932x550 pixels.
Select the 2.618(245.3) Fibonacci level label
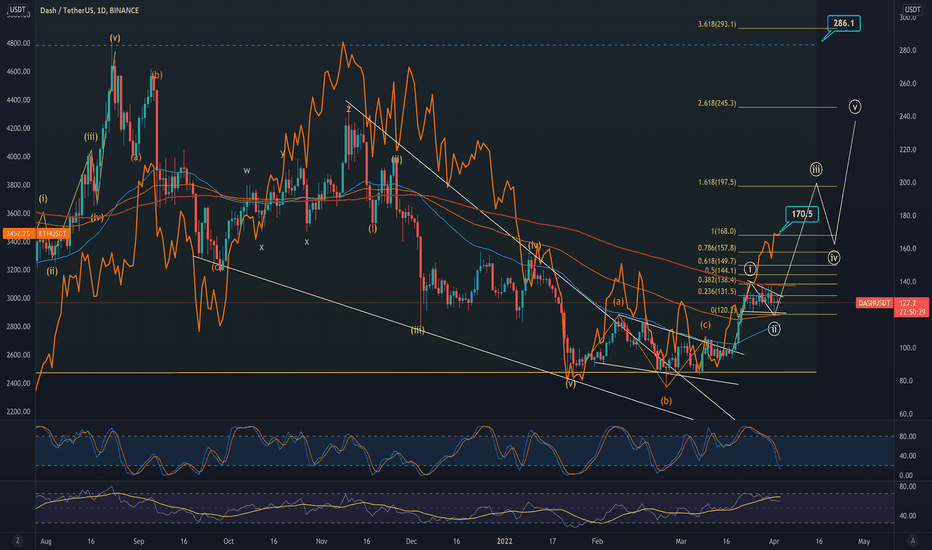click(717, 103)
